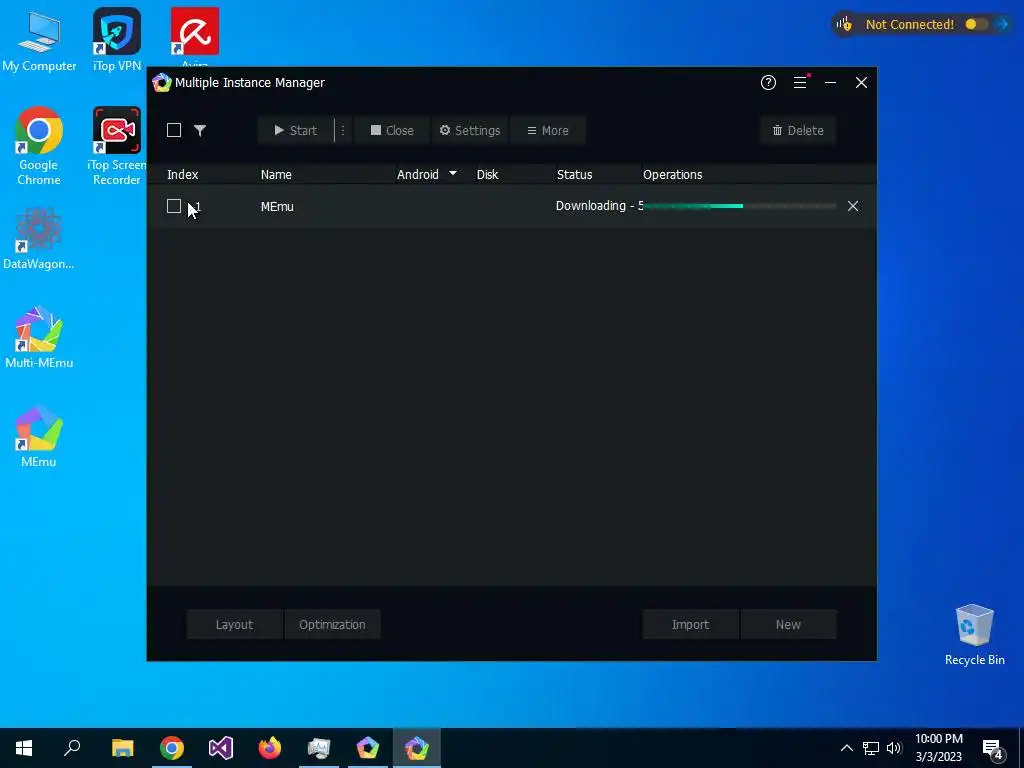The width and height of the screenshot is (1024, 768).
Task: Minimize the Multiple Instance Manager window
Action: tap(831, 82)
